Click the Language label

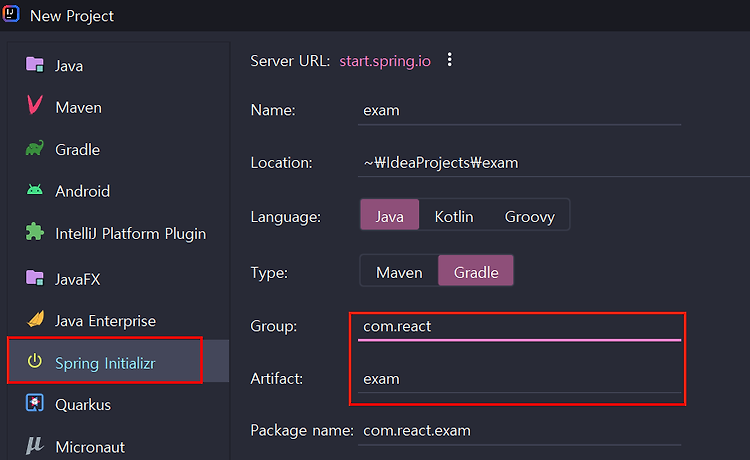[x=286, y=217]
